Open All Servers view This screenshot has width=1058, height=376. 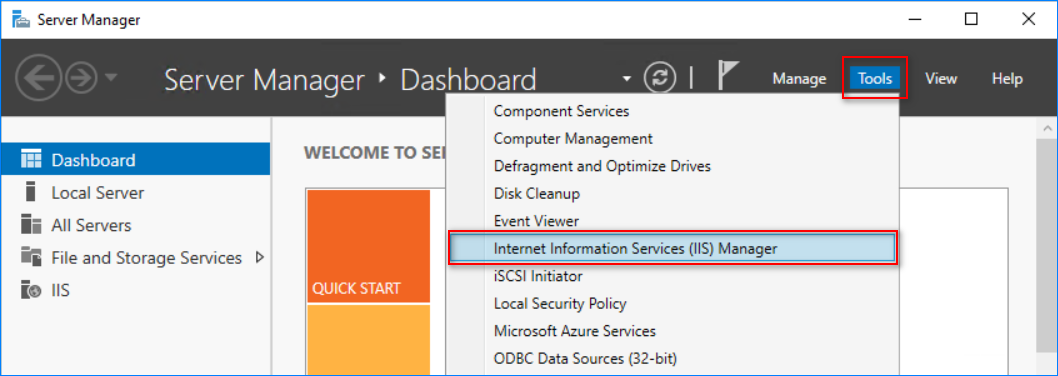point(136,225)
